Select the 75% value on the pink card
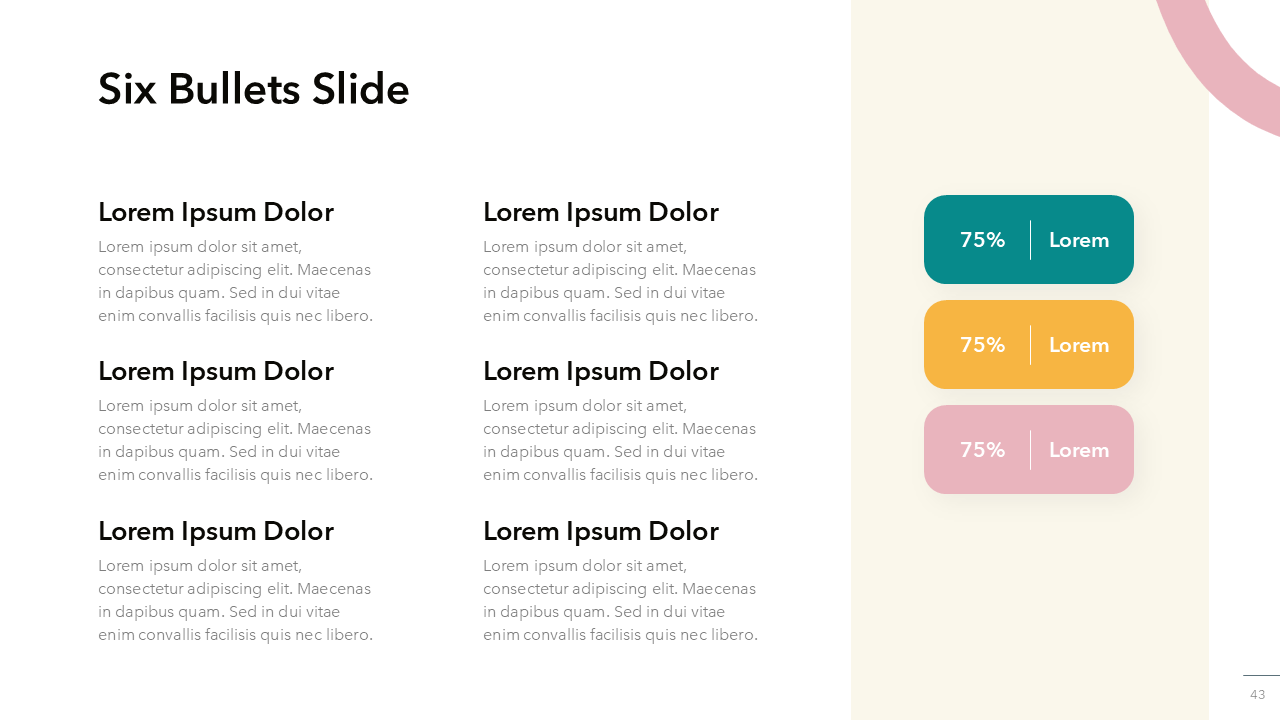 [x=982, y=450]
